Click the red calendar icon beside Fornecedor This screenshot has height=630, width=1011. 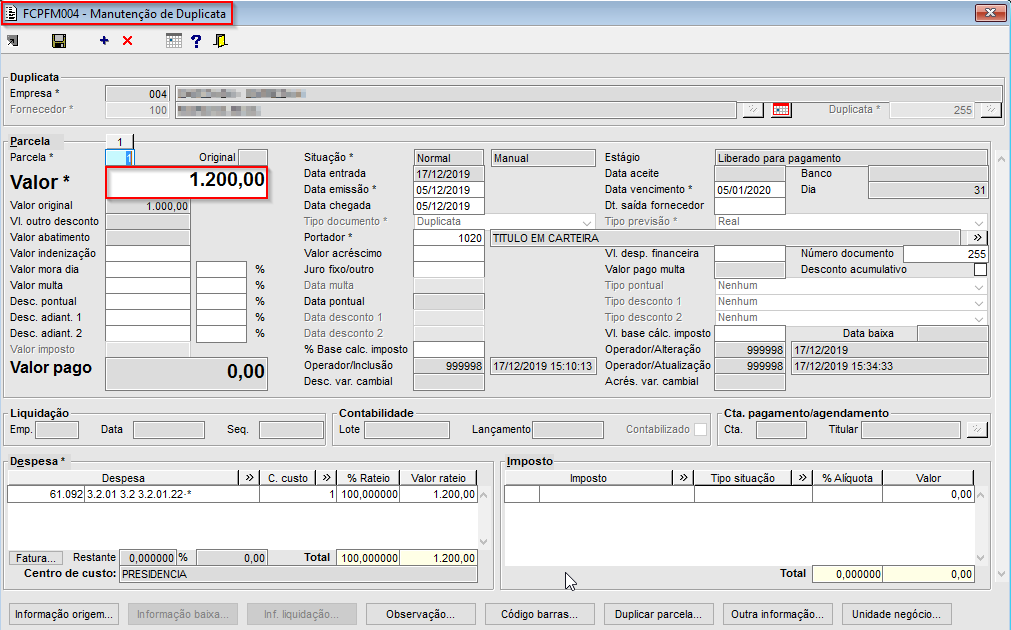(x=781, y=110)
